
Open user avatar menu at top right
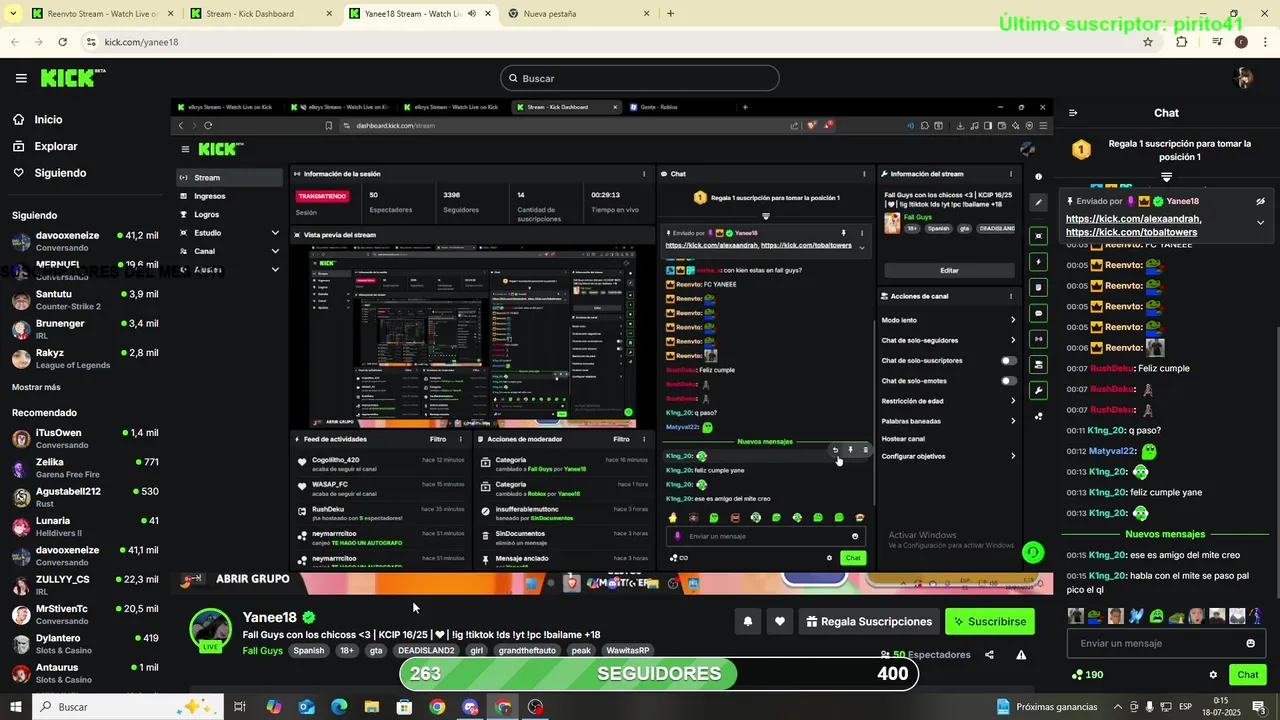click(x=1244, y=78)
